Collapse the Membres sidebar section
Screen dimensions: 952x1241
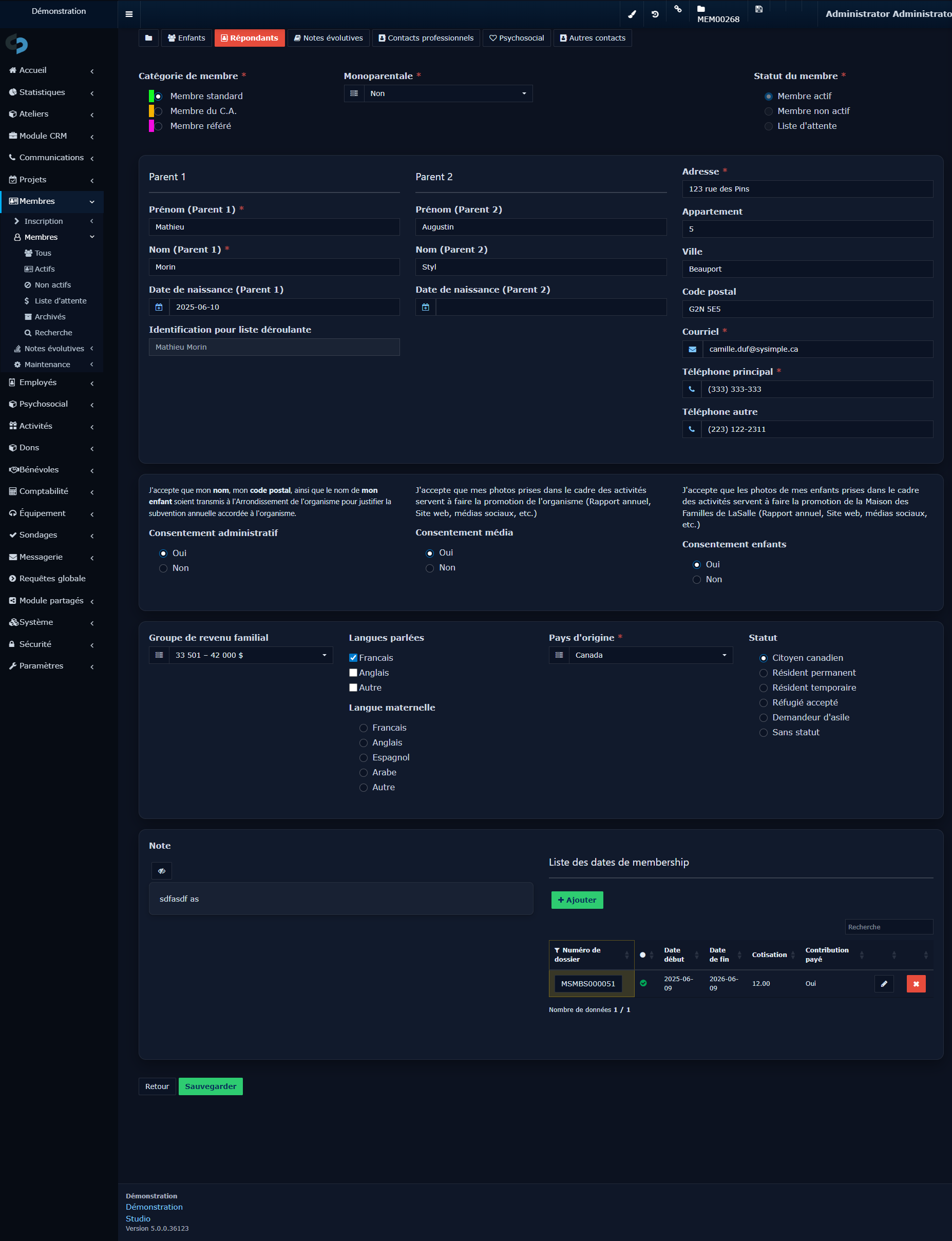tap(51, 201)
